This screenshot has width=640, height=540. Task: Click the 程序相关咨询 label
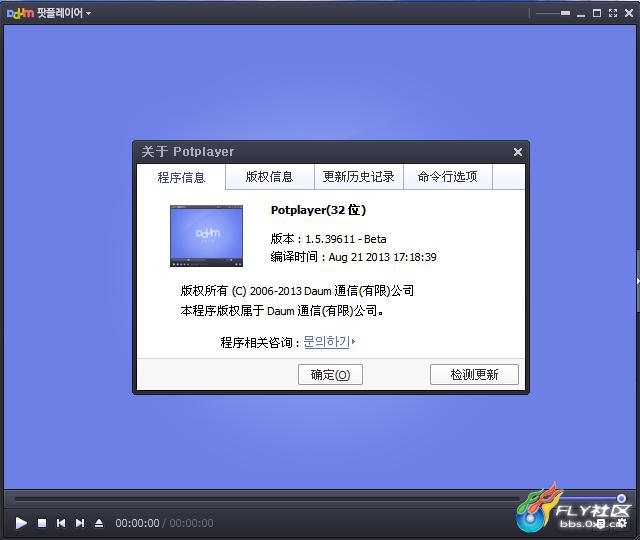[260, 342]
